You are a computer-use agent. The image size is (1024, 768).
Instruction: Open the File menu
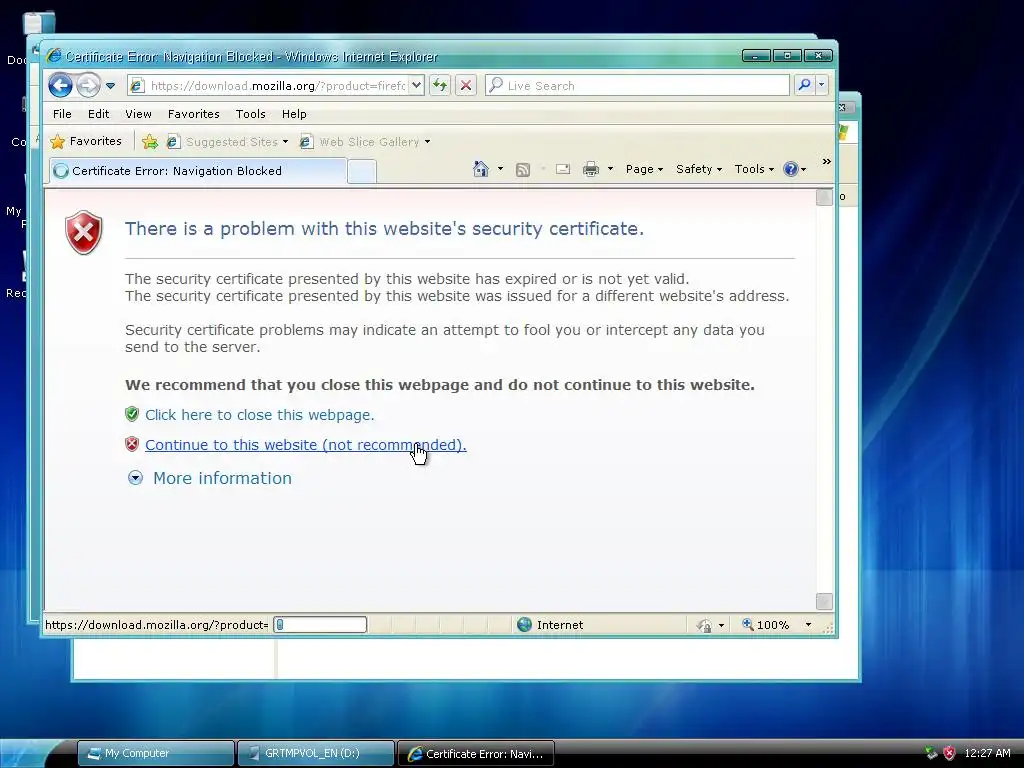(62, 114)
